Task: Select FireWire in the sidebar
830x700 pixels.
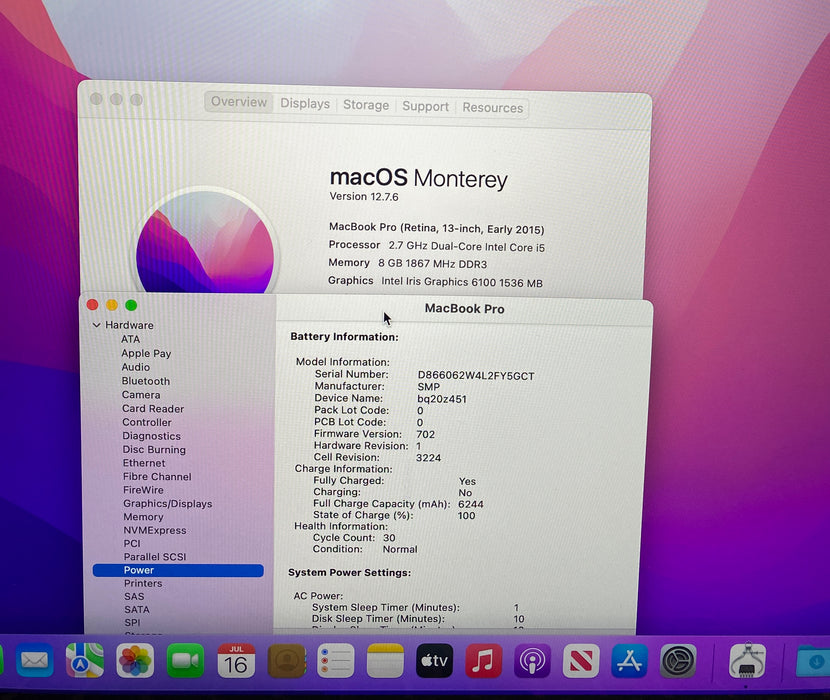Action: point(143,490)
